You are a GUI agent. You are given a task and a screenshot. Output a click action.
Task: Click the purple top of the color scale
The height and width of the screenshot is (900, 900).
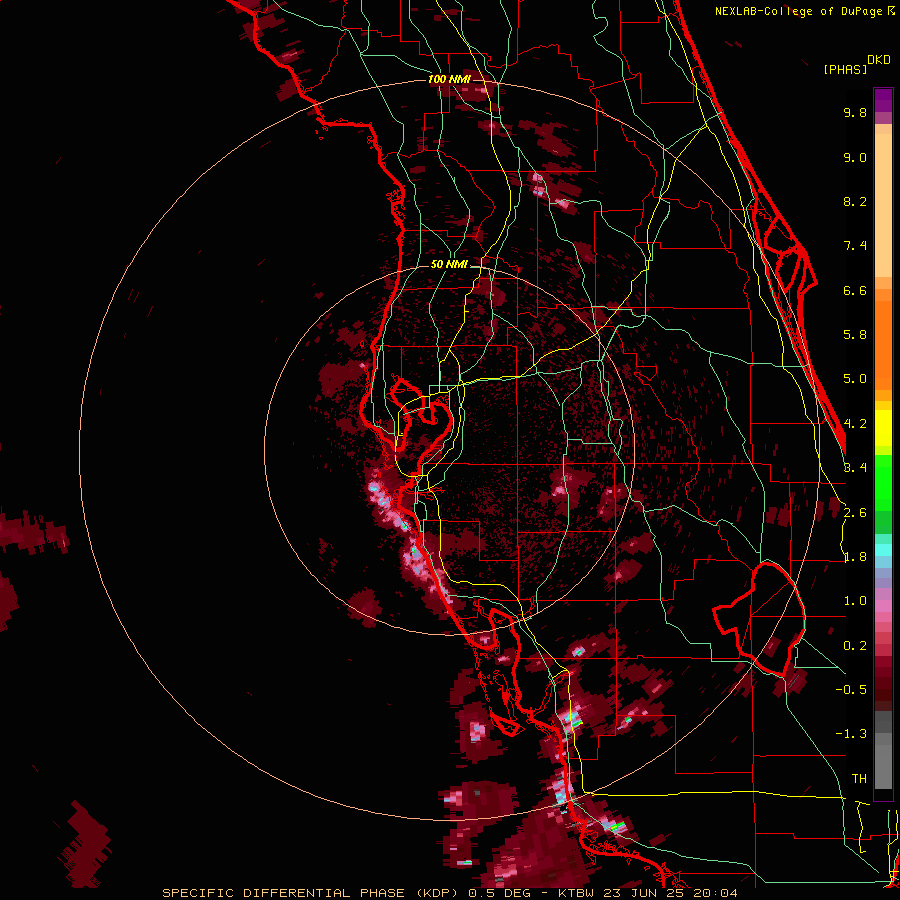tap(883, 100)
